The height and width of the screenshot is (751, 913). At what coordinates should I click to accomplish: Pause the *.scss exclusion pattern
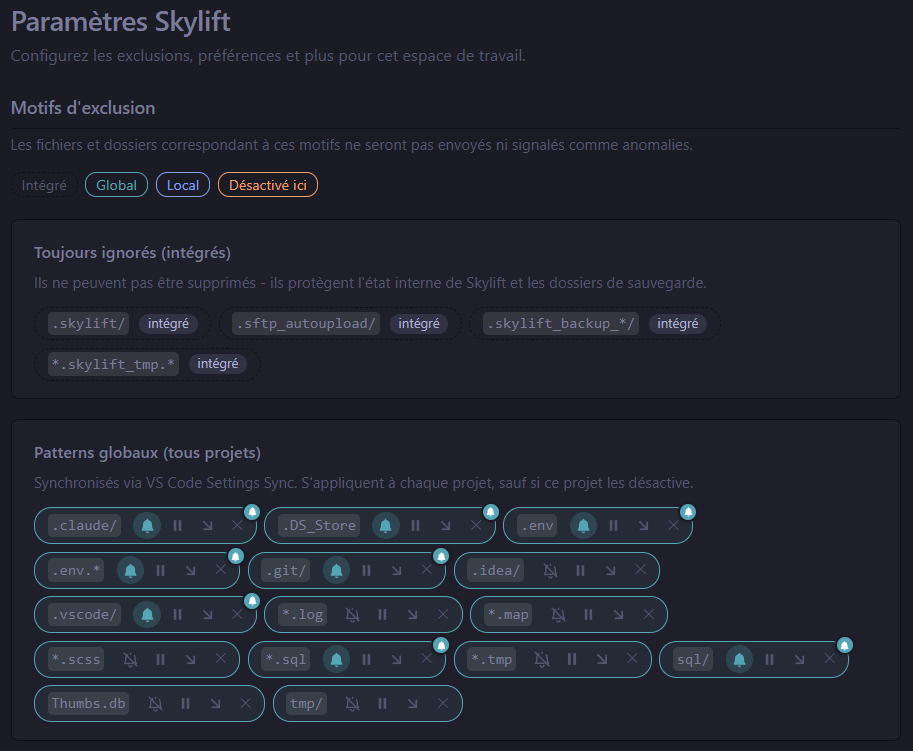coord(161,660)
